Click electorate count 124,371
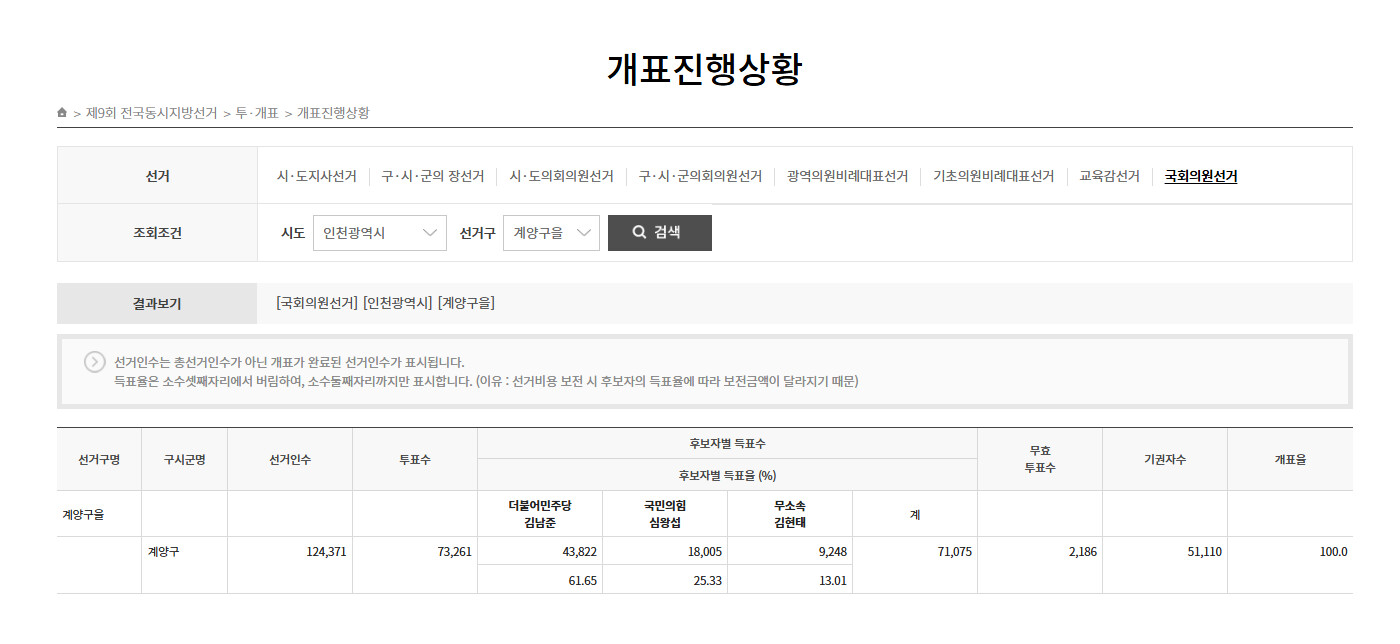 326,551
